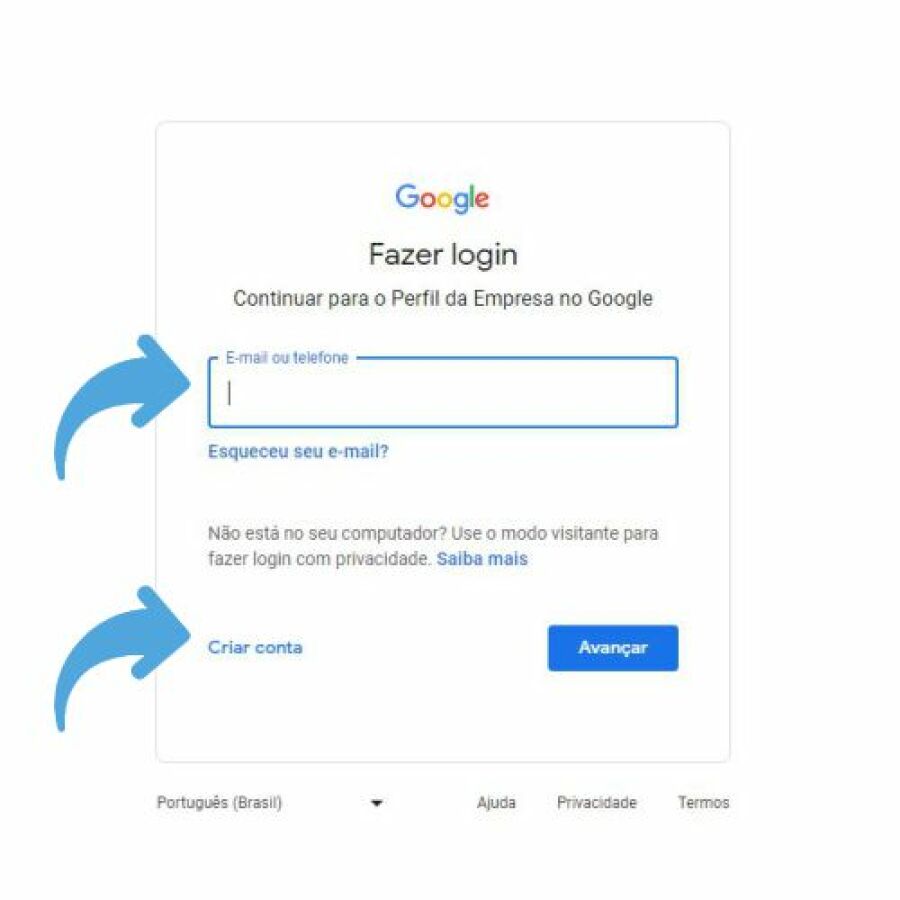
Task: Focus the E-mail ou telefone input field
Action: 443,393
